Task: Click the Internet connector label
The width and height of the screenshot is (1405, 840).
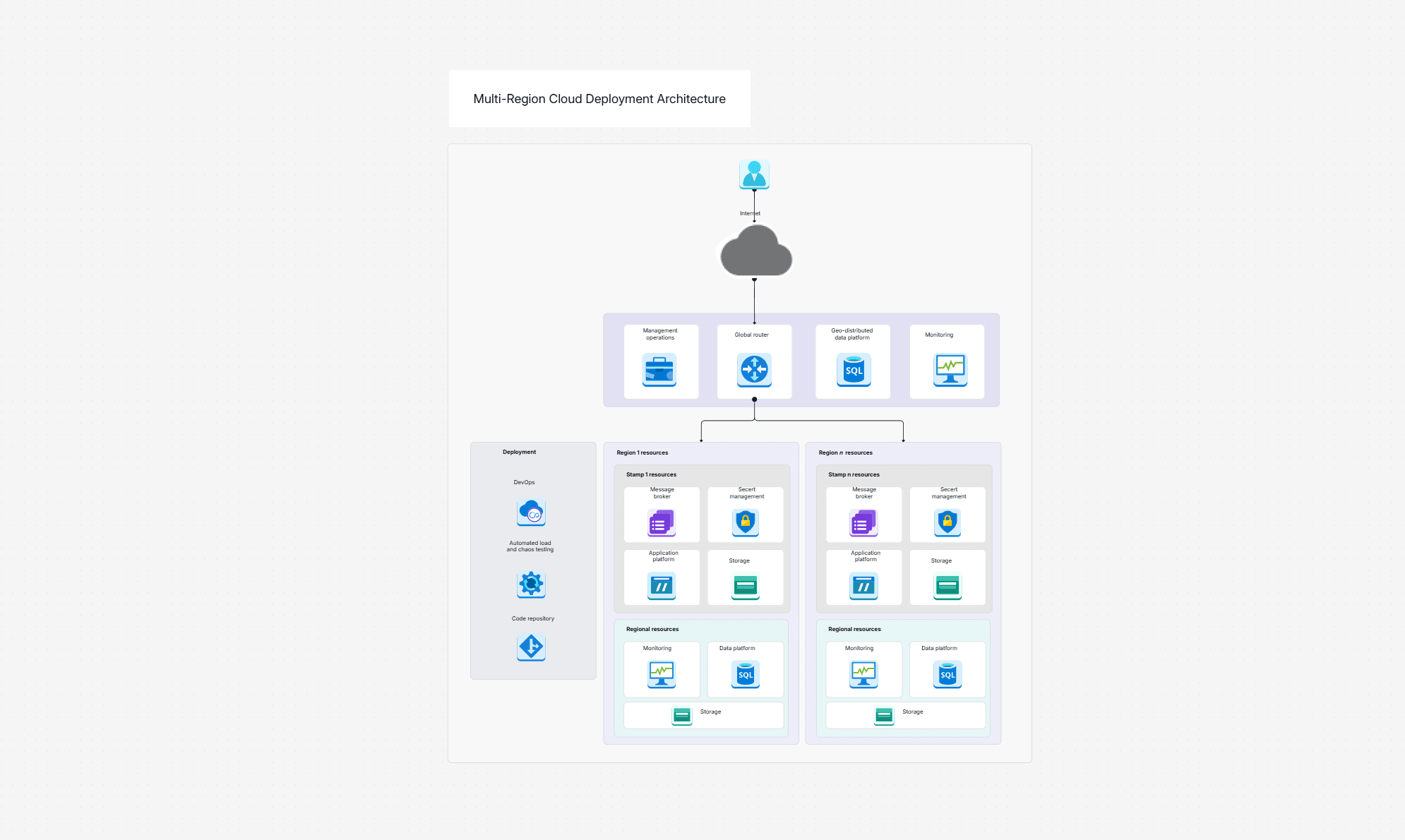Action: [x=750, y=213]
